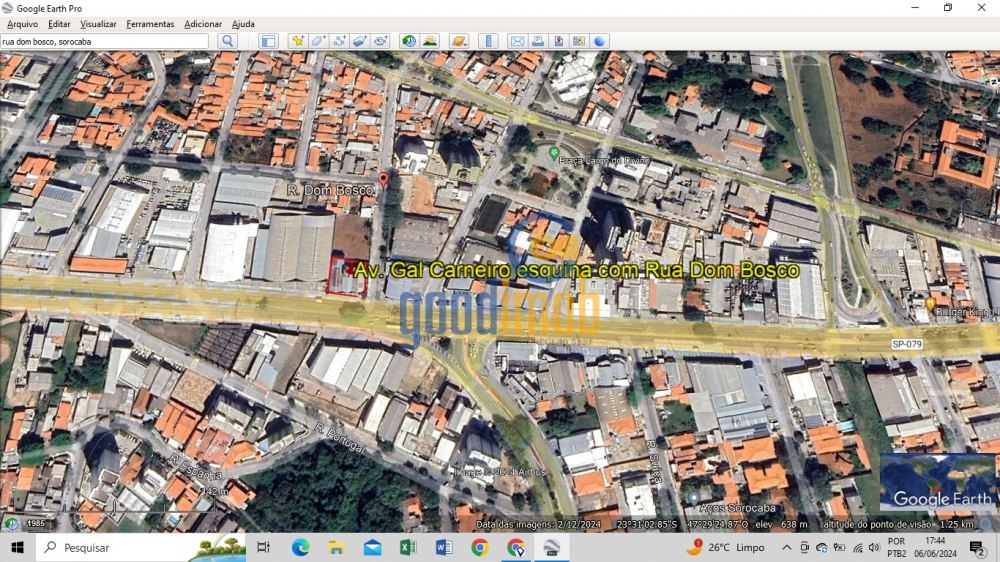Toggle historical imagery clock button

point(409,41)
